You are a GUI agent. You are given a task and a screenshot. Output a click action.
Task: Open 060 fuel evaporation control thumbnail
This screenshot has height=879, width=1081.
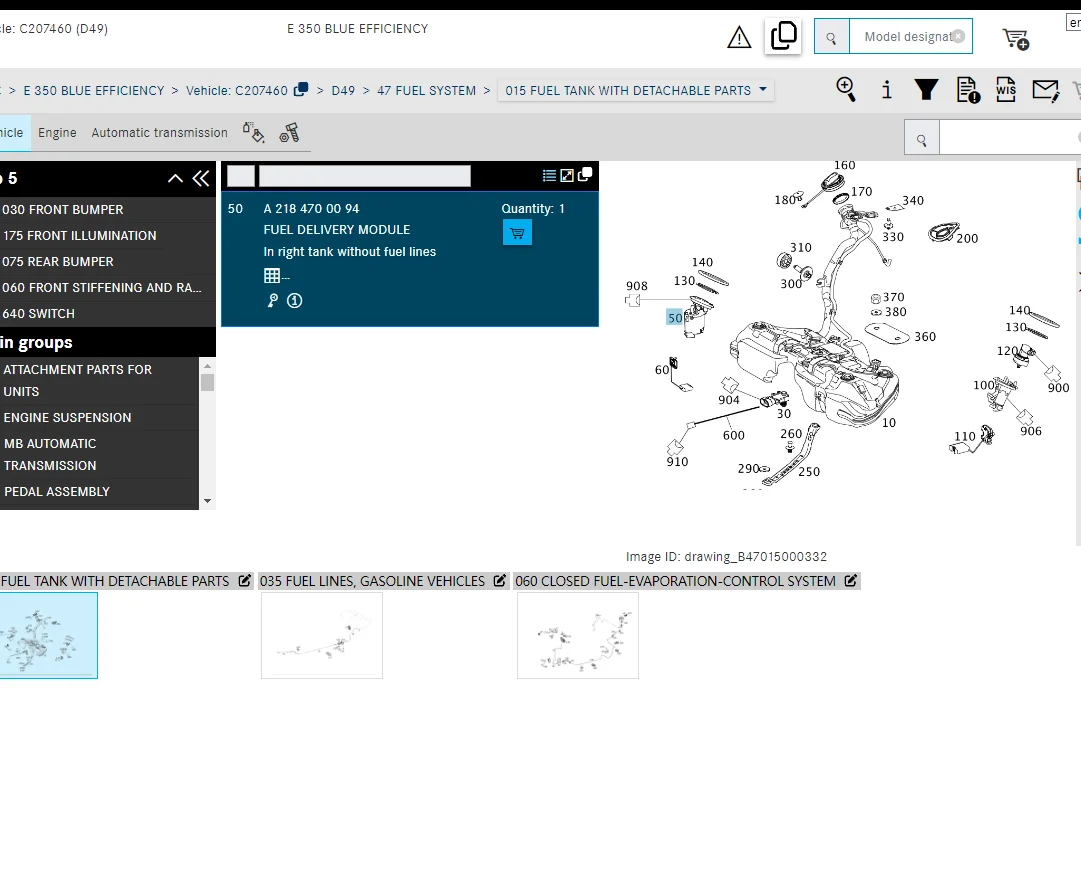coord(578,636)
